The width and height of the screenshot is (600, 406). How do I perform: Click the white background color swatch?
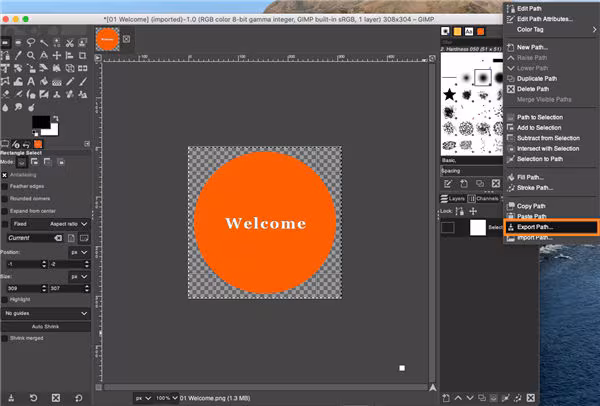coord(54,131)
